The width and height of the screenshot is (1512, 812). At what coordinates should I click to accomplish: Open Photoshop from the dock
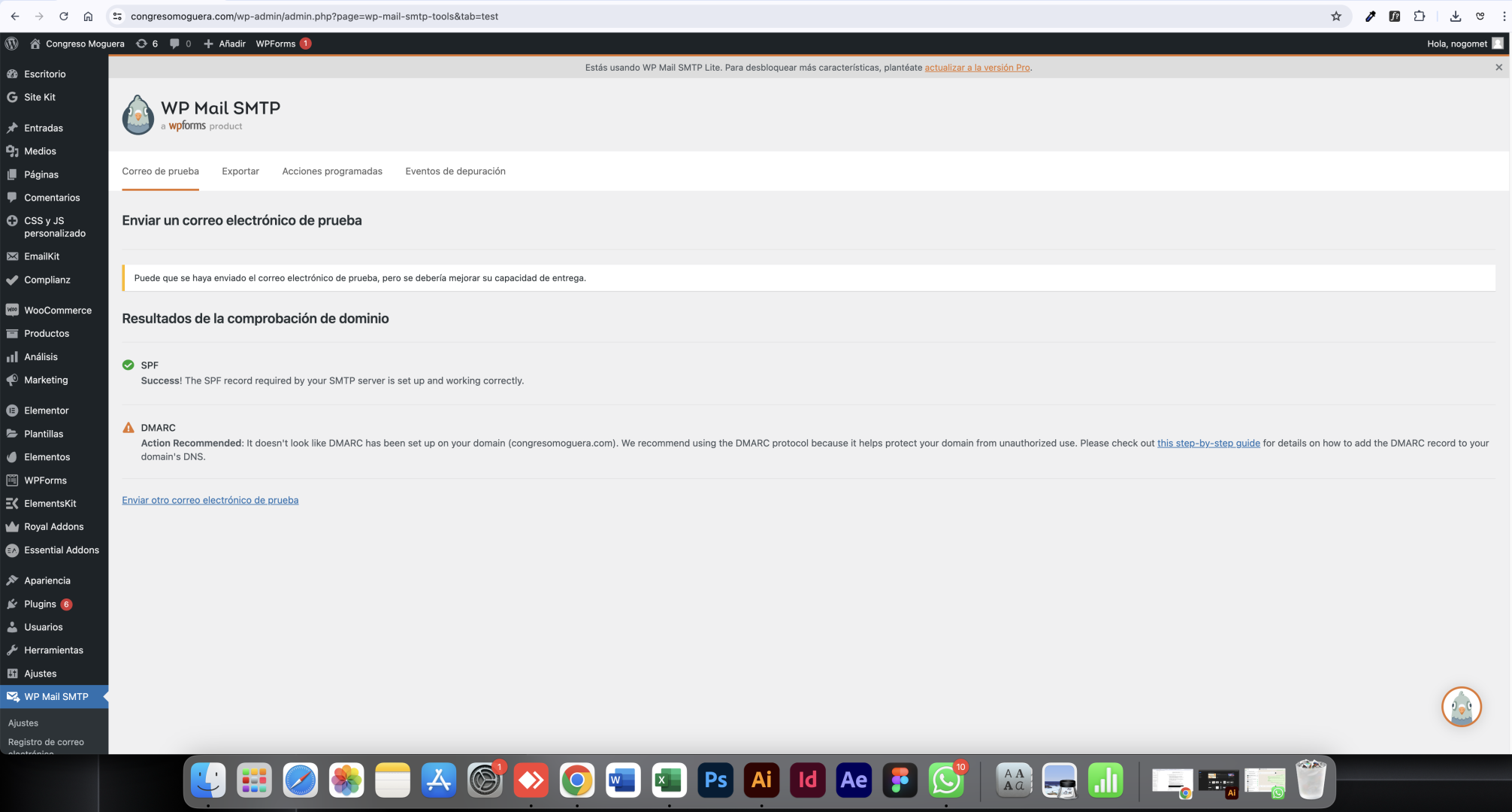[x=715, y=780]
